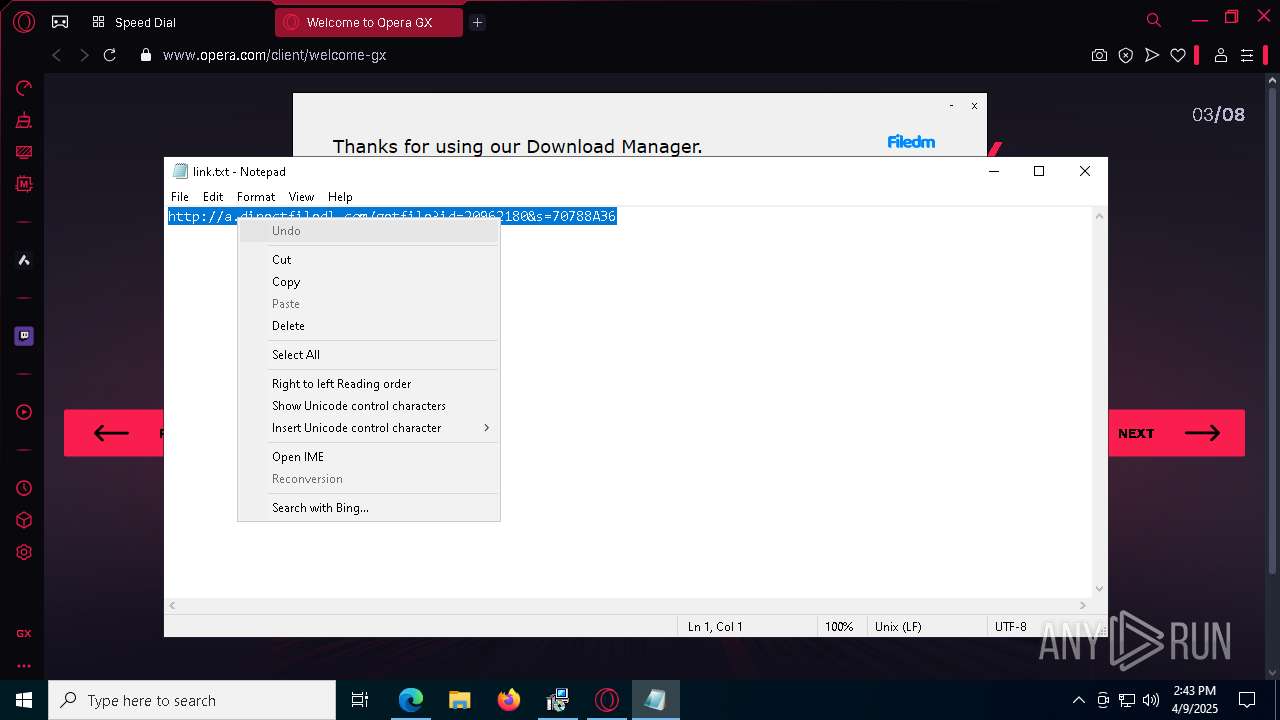
Task: Add page to bookmarks heart icon
Action: 1178,55
